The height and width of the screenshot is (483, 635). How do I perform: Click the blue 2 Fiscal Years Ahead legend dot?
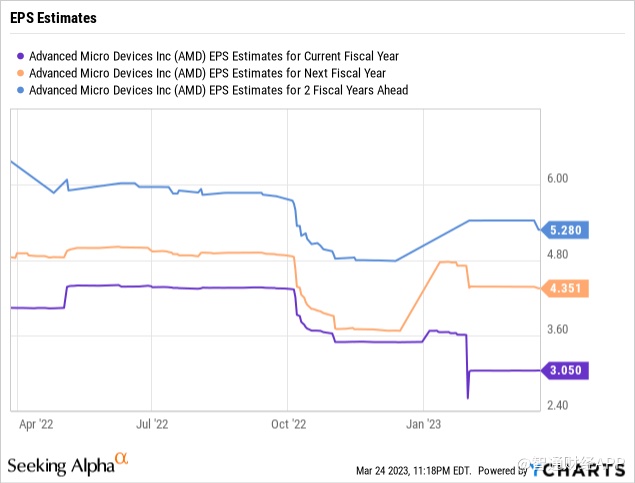pyautogui.click(x=22, y=90)
